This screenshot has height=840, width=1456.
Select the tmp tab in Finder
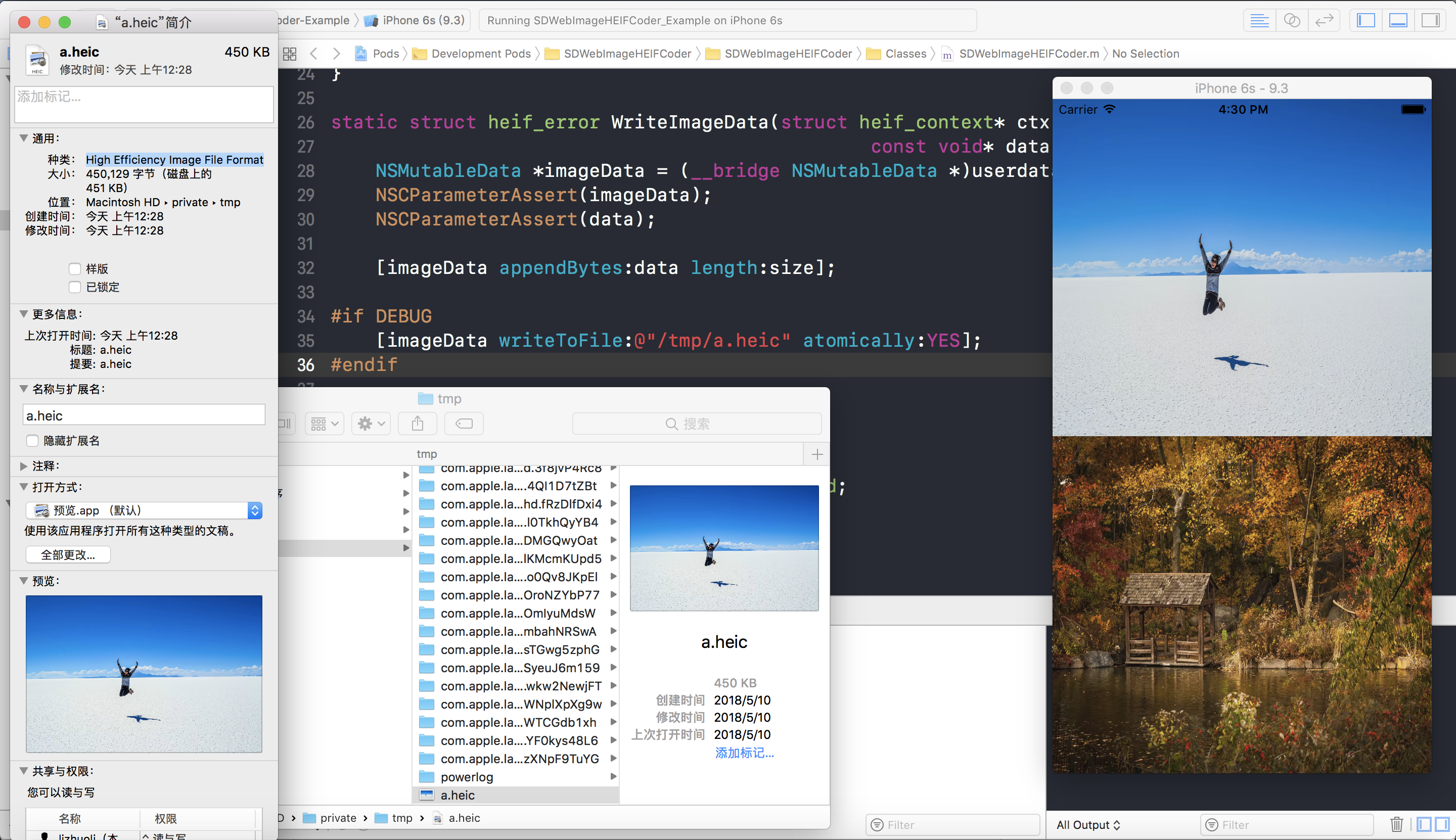[x=427, y=454]
